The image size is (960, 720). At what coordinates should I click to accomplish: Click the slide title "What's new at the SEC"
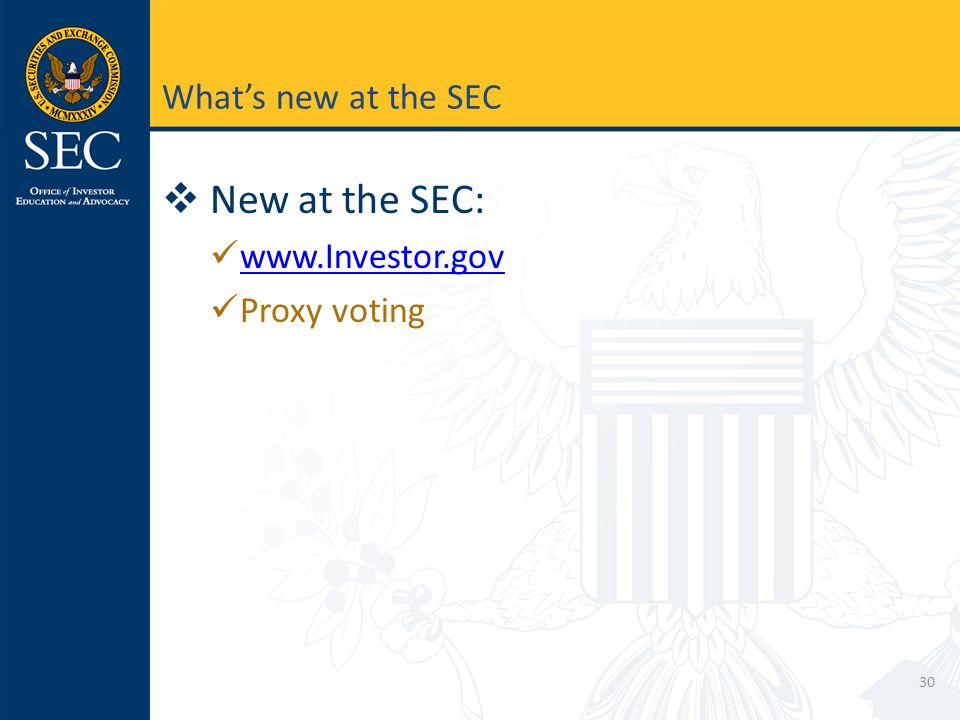coord(332,97)
